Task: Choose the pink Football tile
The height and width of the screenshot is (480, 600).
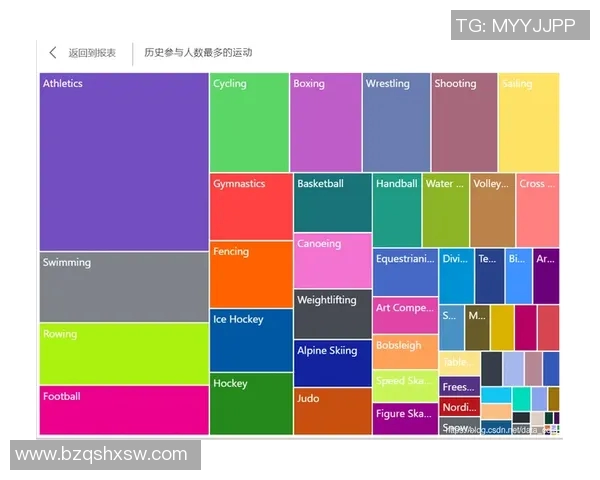Action: pyautogui.click(x=124, y=410)
